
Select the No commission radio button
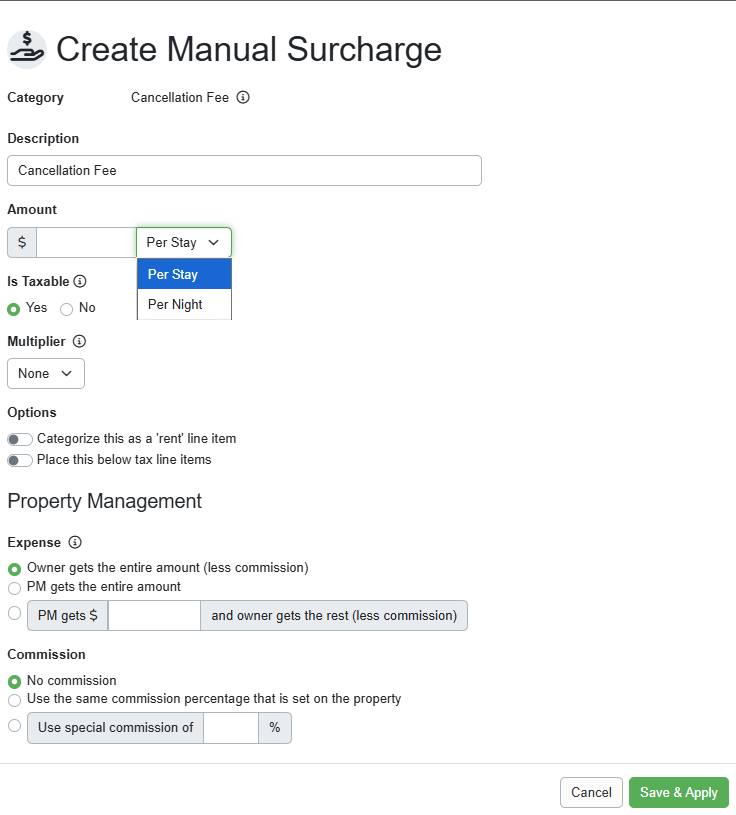(15, 681)
